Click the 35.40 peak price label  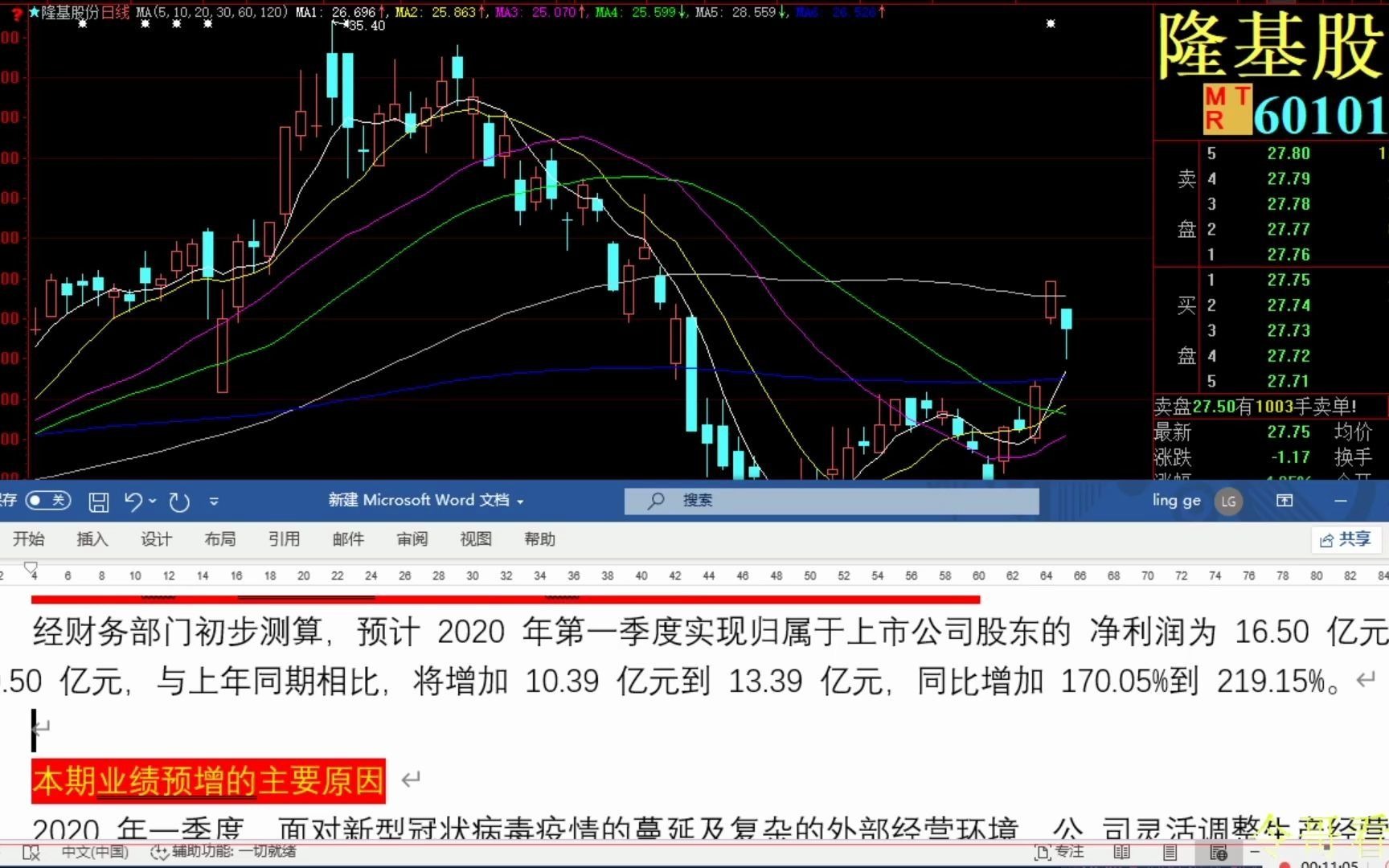tap(367, 26)
